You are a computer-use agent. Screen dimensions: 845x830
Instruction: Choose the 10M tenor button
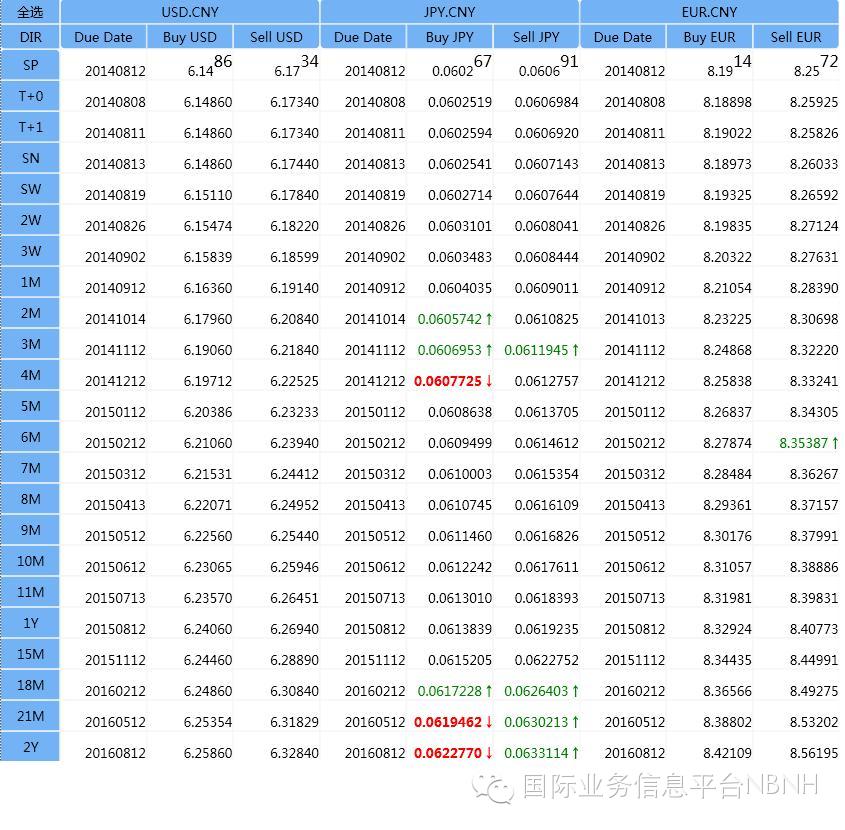30,561
